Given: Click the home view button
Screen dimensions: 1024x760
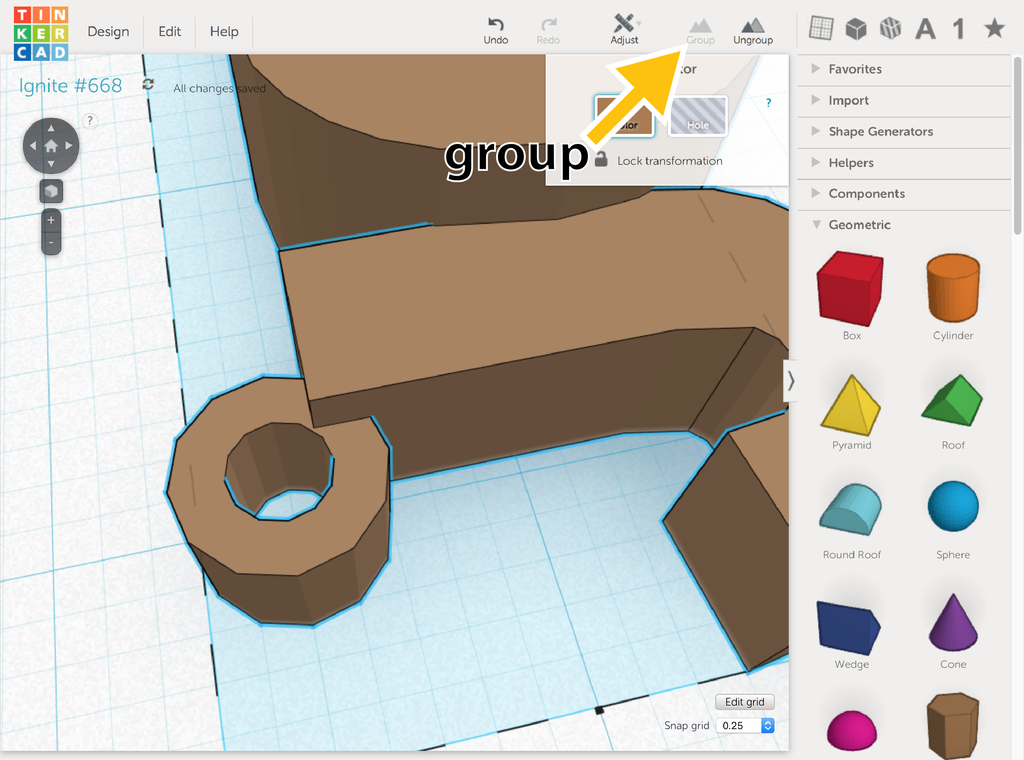Looking at the screenshot, I should tap(51, 146).
